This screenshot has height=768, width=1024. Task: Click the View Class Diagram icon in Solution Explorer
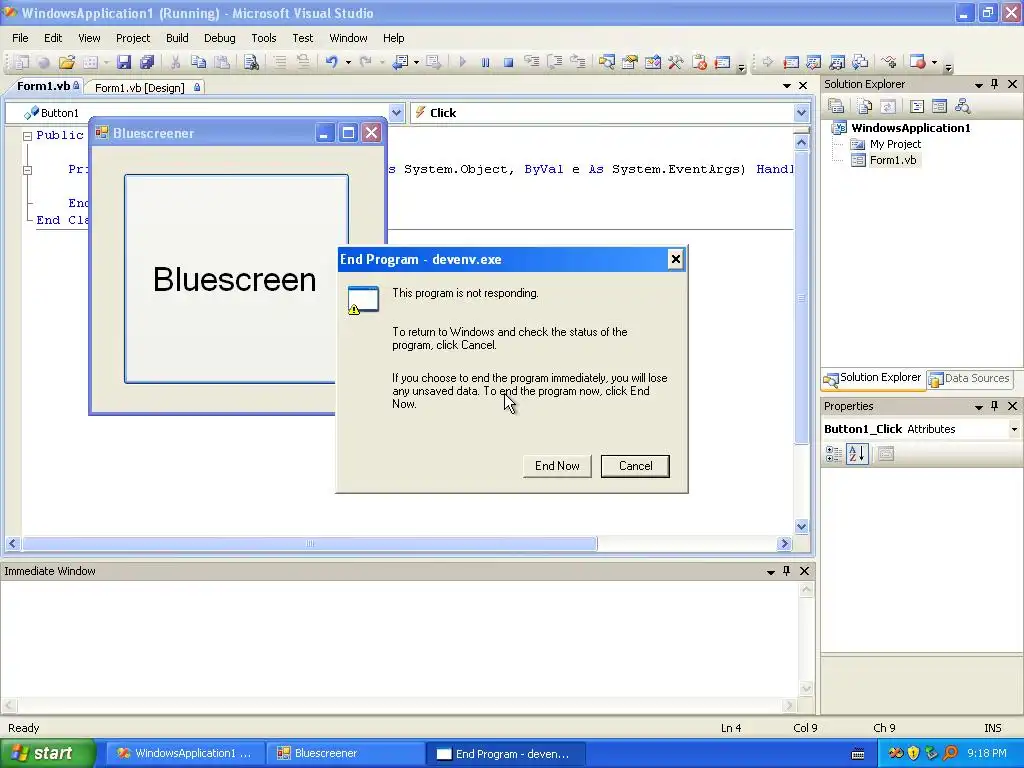[963, 106]
